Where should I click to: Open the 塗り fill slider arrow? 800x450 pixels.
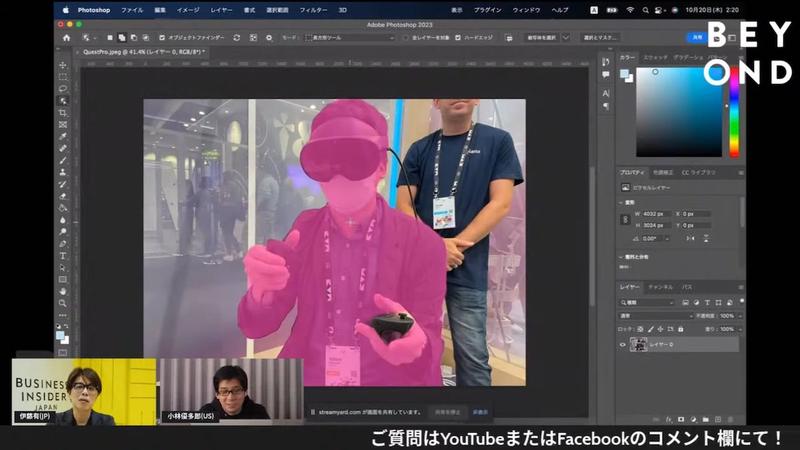(x=740, y=330)
